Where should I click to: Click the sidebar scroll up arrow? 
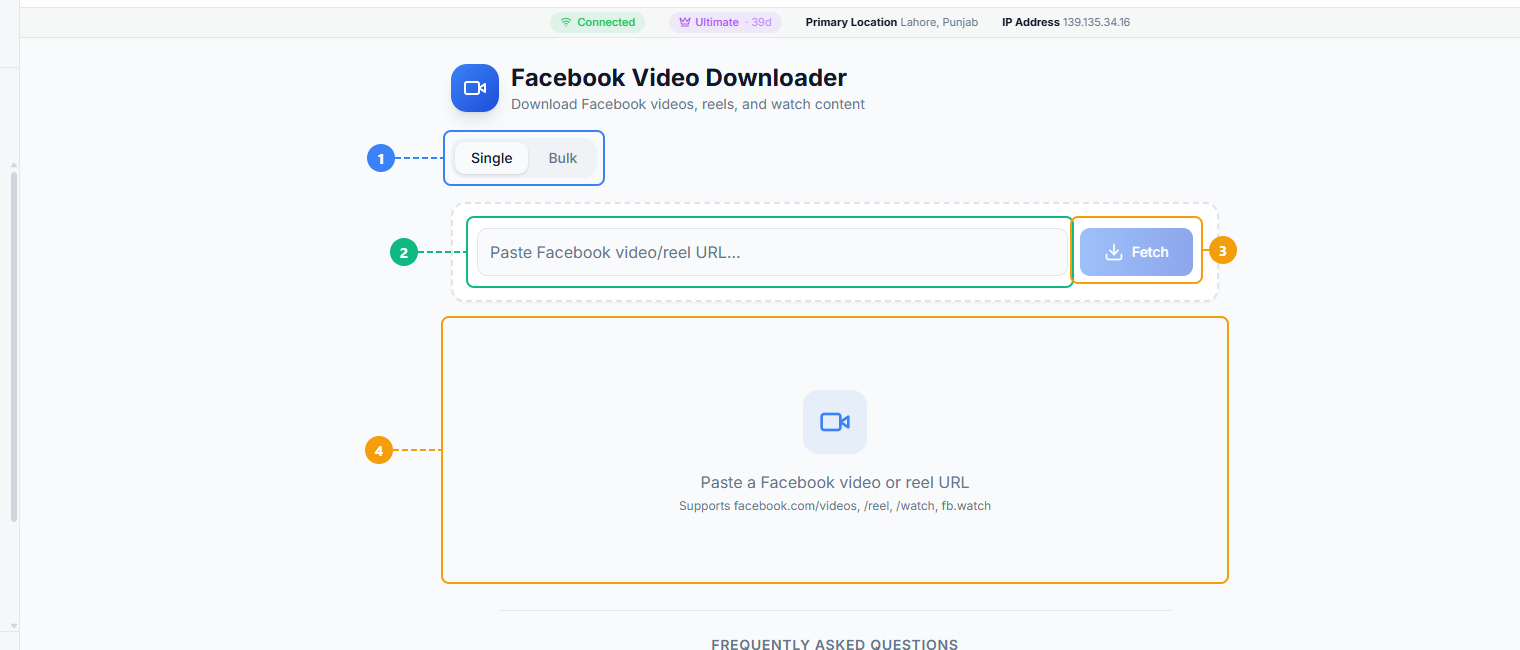pyautogui.click(x=13, y=165)
